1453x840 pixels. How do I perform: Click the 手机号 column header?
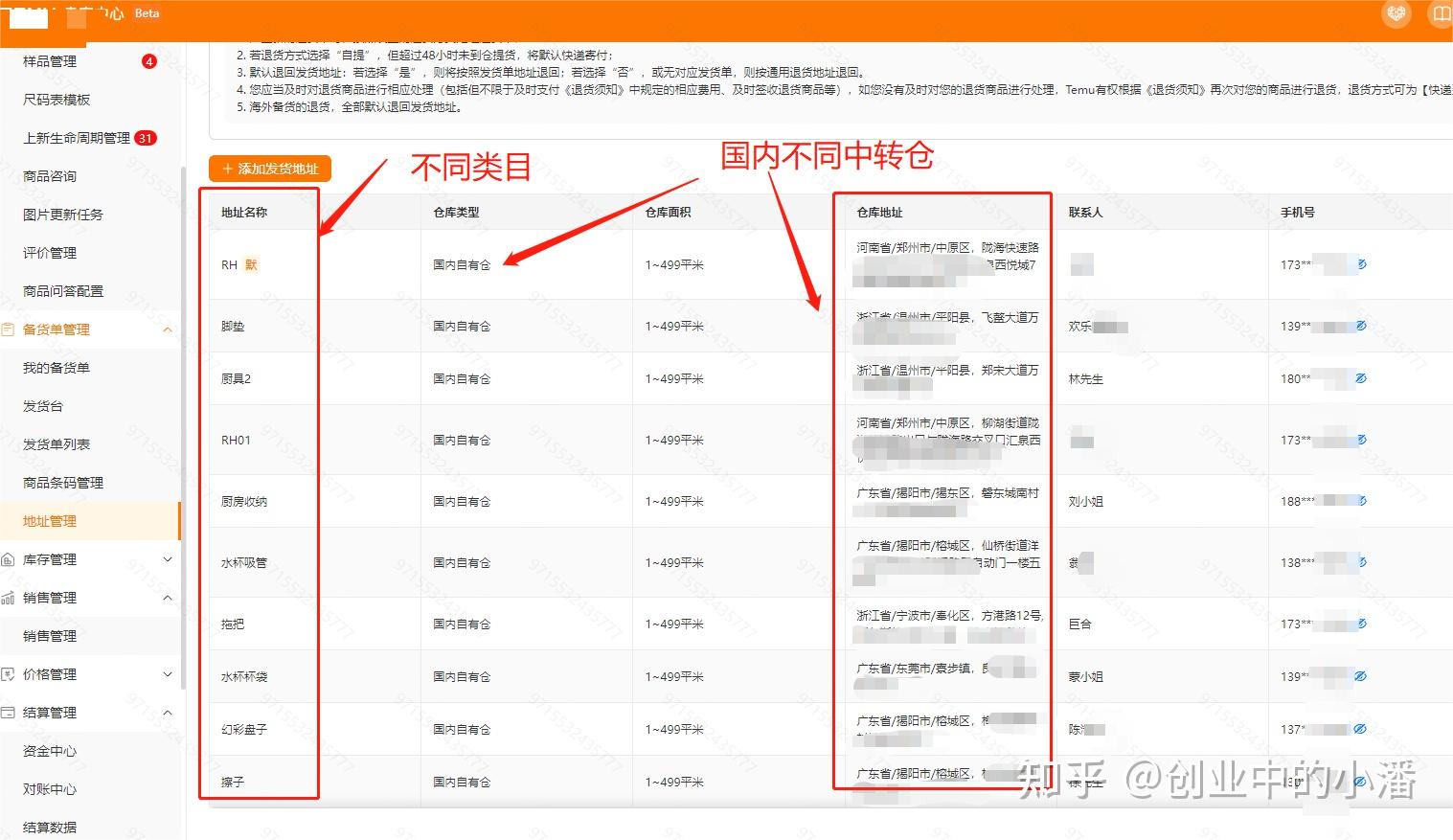(x=1298, y=213)
